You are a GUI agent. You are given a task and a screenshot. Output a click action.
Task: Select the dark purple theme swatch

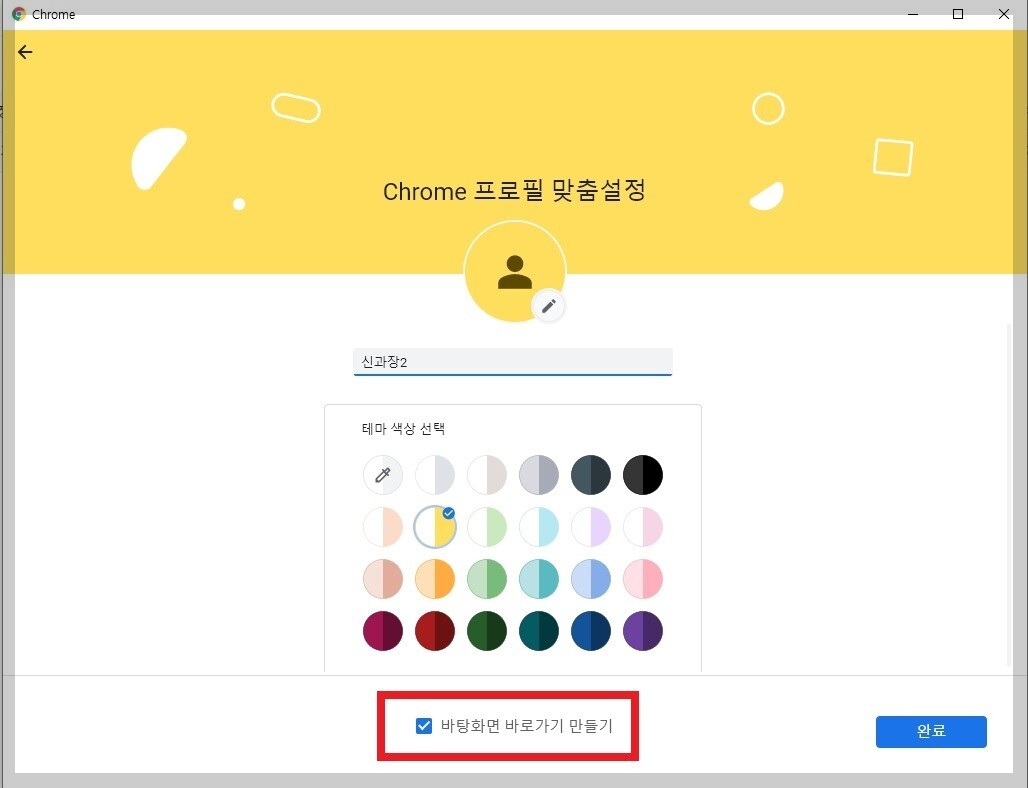click(643, 631)
